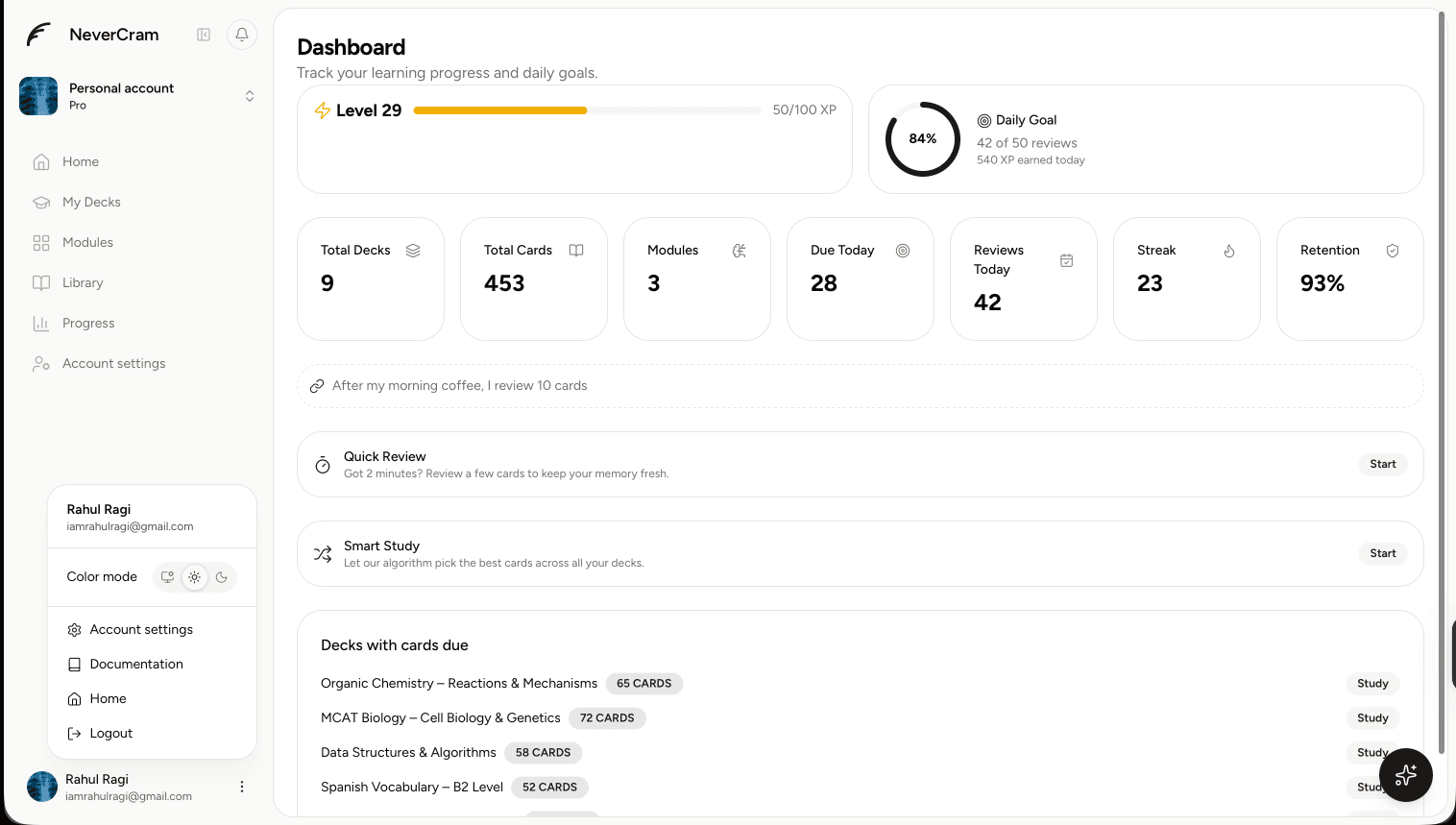Click the NeverCram feather logo
This screenshot has height=825, width=1456.
point(38,35)
